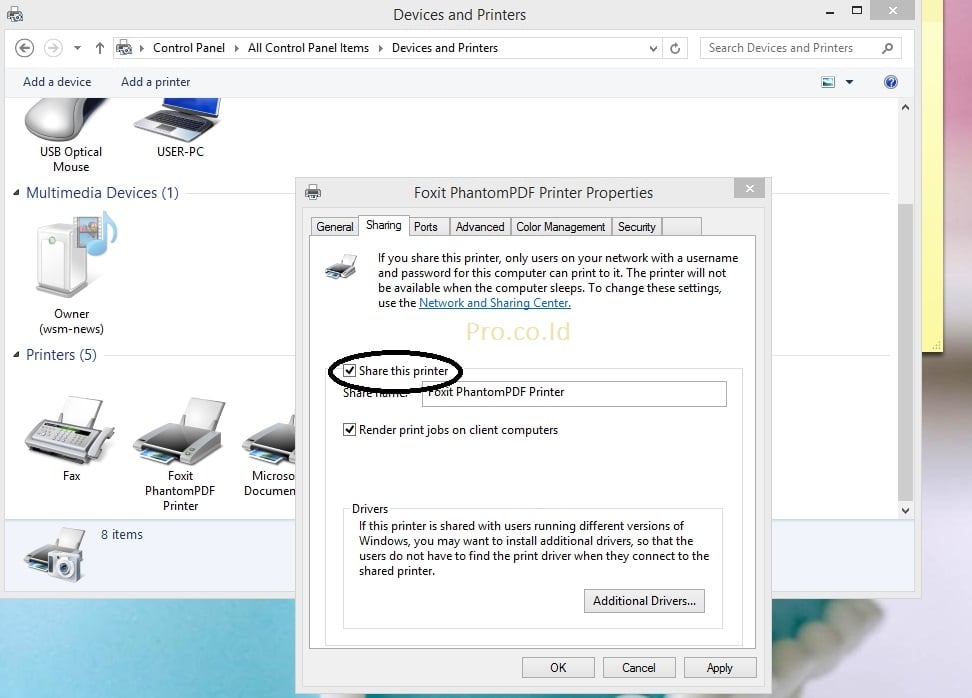Select the Fax printer icon
The width and height of the screenshot is (972, 698).
71,439
